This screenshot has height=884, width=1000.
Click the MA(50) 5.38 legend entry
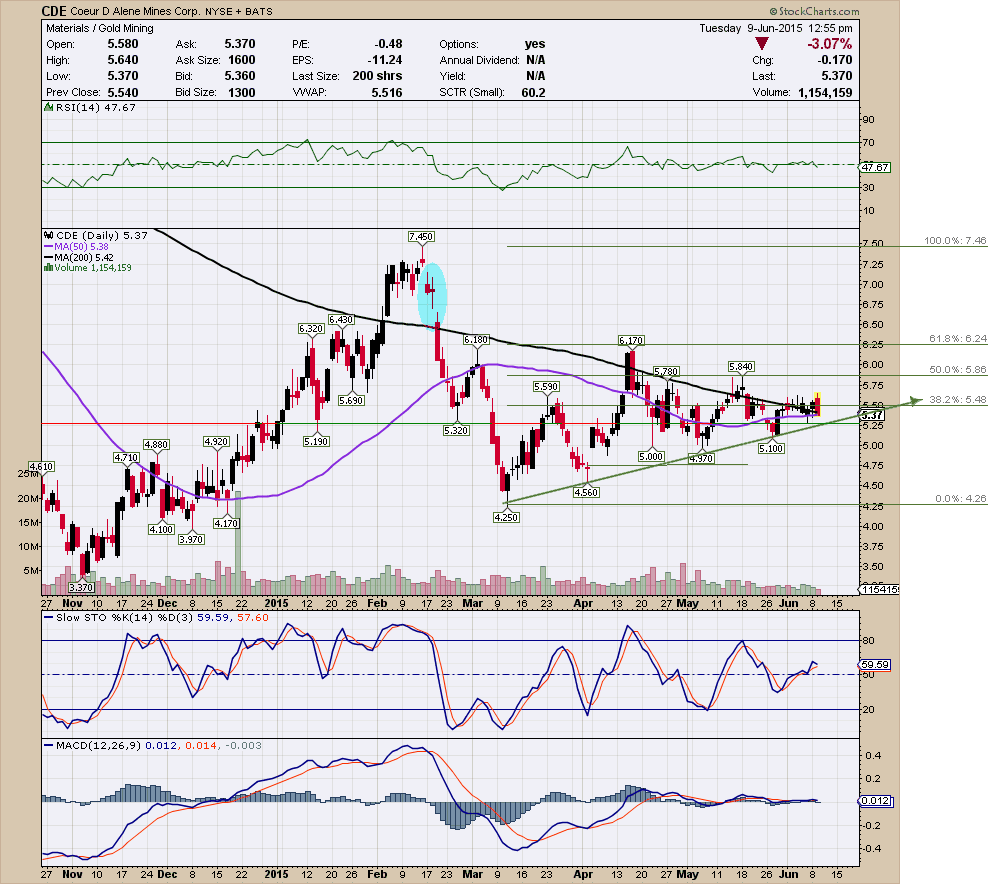click(81, 246)
